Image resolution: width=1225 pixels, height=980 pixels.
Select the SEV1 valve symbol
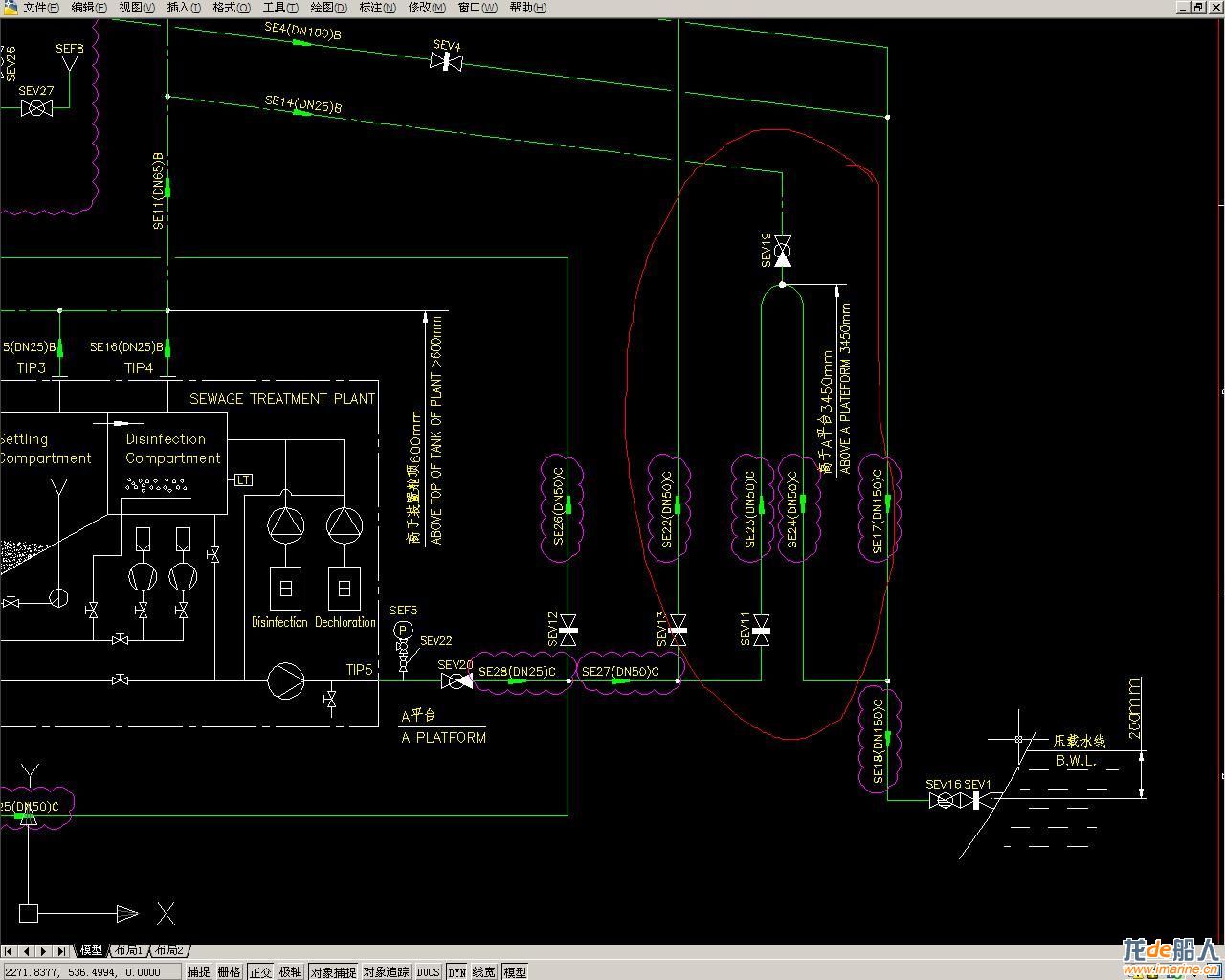click(x=976, y=800)
